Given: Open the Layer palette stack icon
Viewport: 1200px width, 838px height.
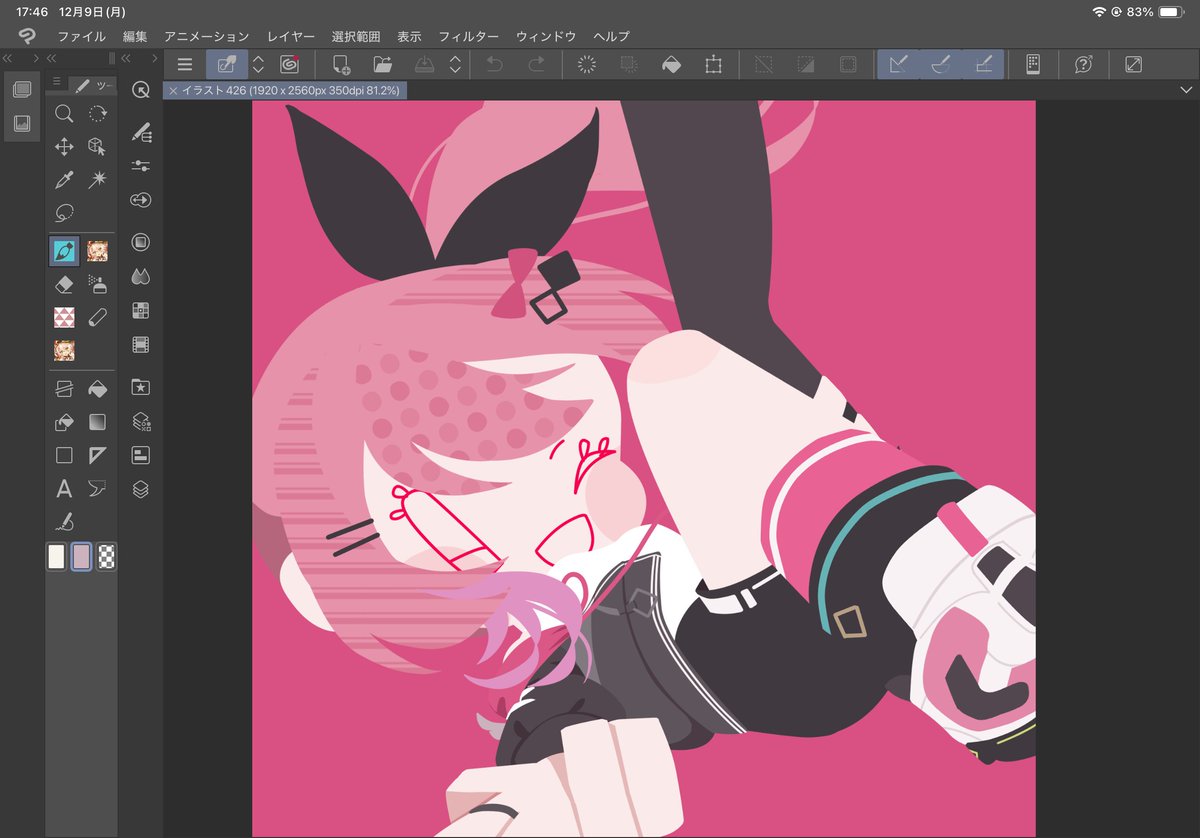Looking at the screenshot, I should 141,490.
